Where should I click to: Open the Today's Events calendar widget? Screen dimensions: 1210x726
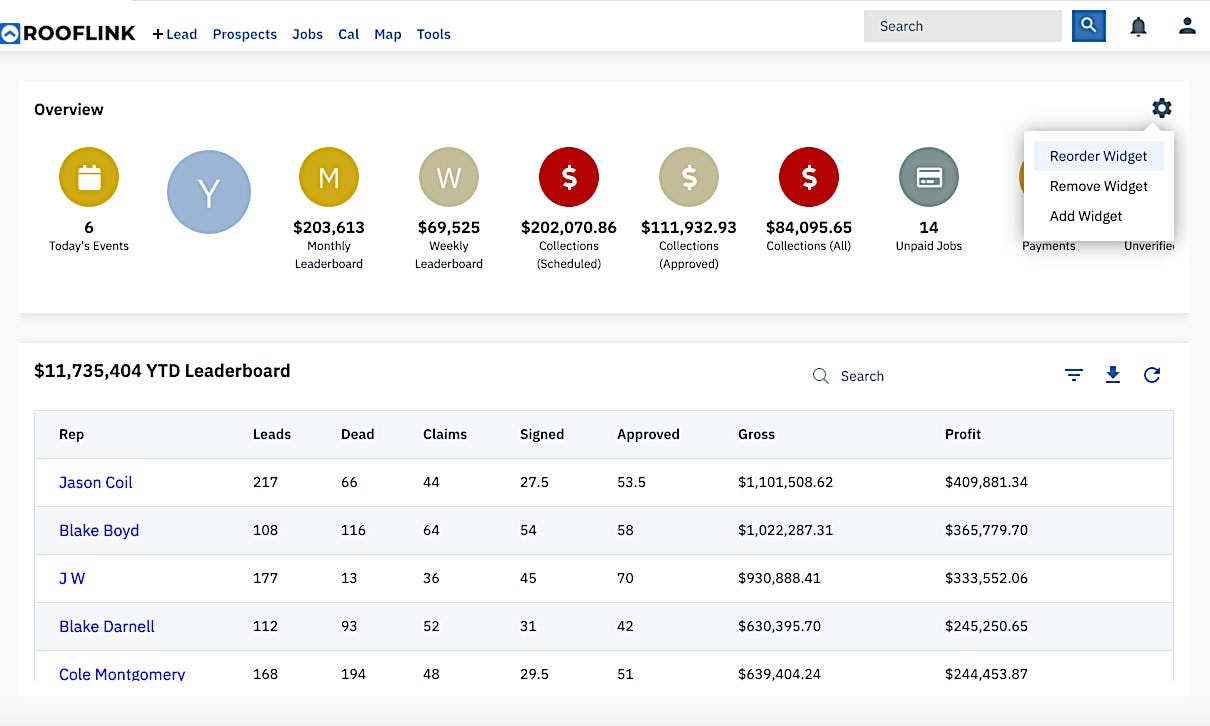(89, 176)
